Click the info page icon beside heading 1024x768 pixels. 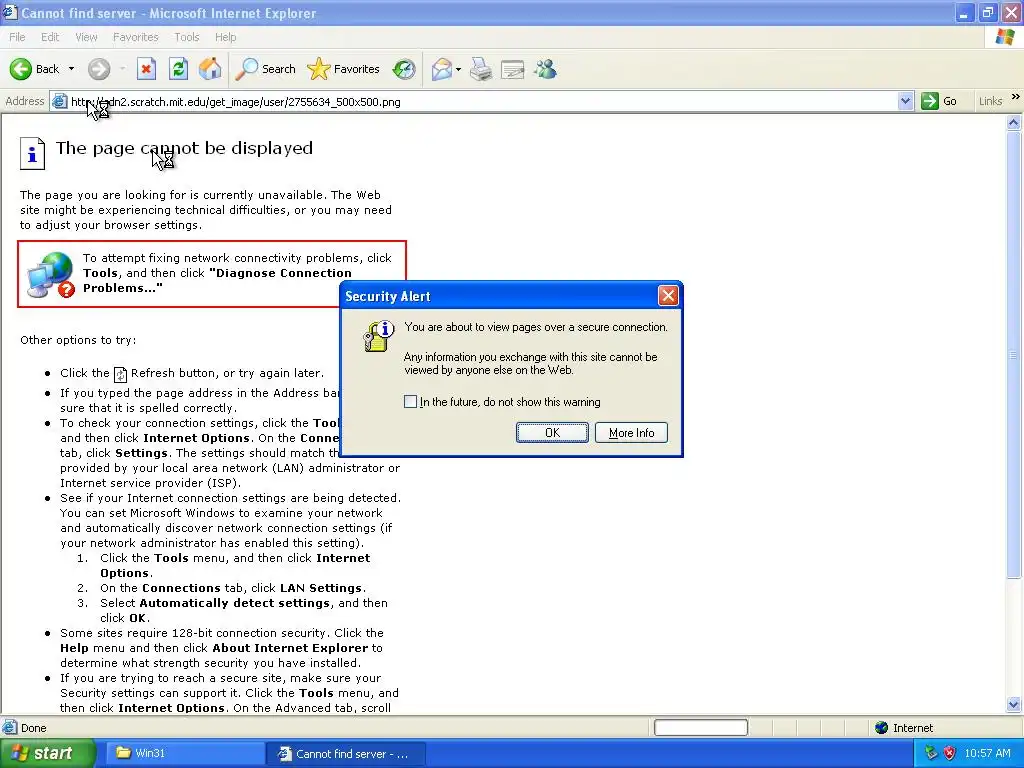[32, 153]
